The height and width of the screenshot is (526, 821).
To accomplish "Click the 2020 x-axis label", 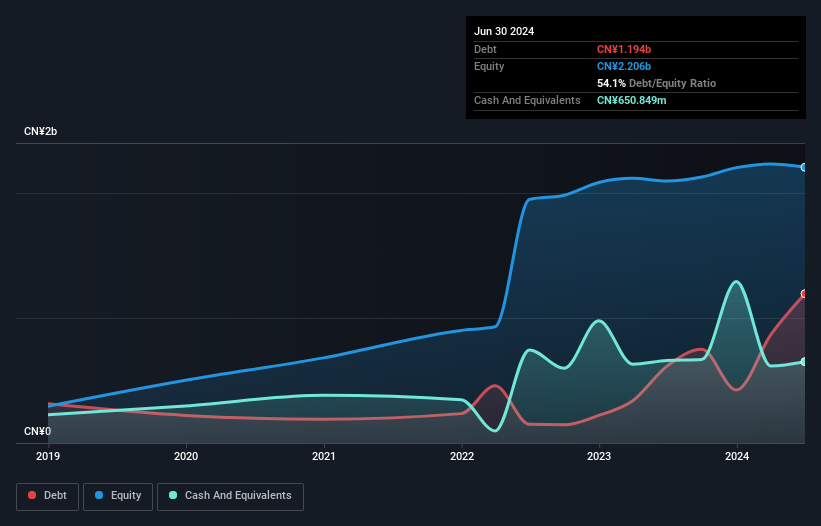I will [x=186, y=456].
